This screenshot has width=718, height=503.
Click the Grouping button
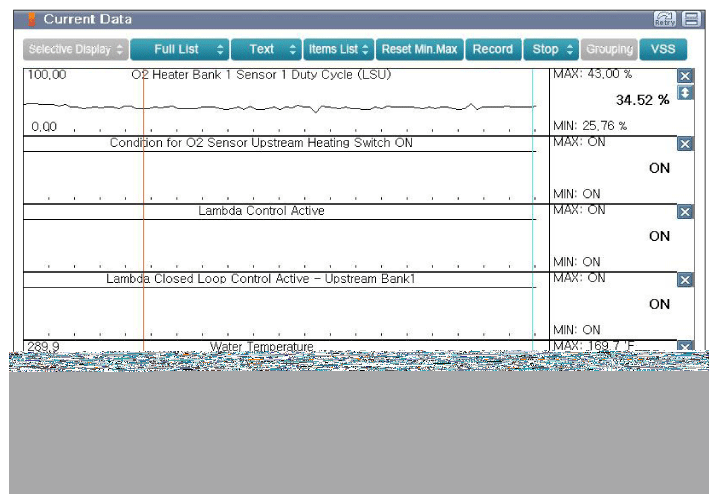pos(609,49)
